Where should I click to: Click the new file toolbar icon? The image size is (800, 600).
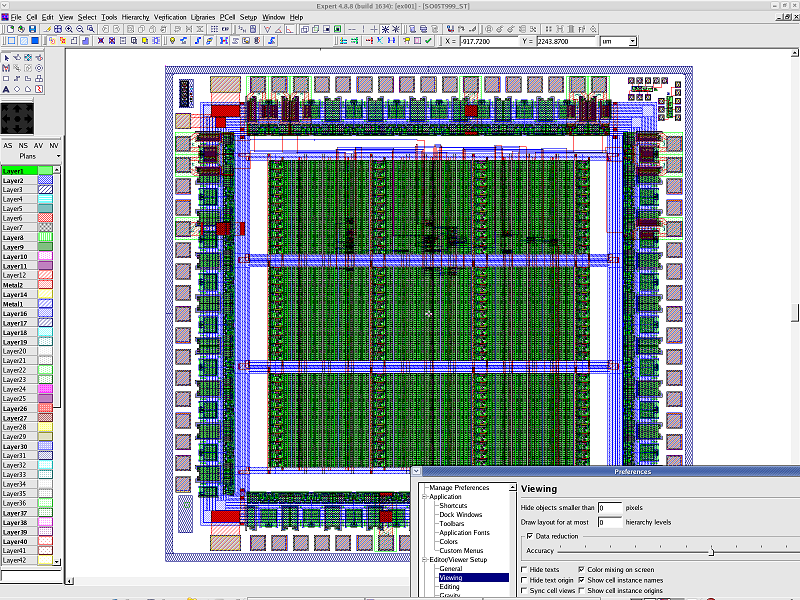(9, 29)
